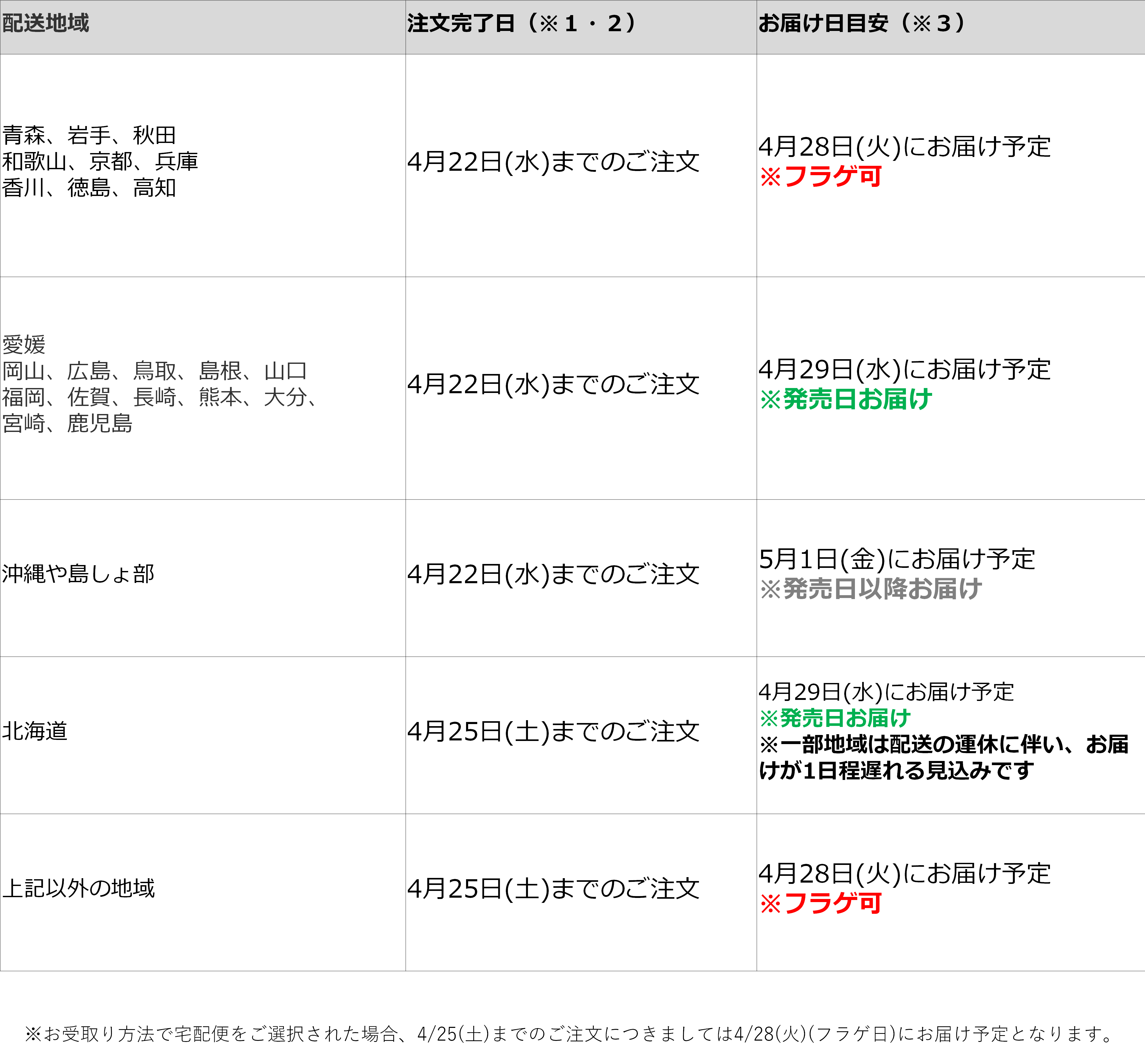
Task: Click 4月29日(水) delivery text in 愛媛 row
Action: (x=905, y=370)
